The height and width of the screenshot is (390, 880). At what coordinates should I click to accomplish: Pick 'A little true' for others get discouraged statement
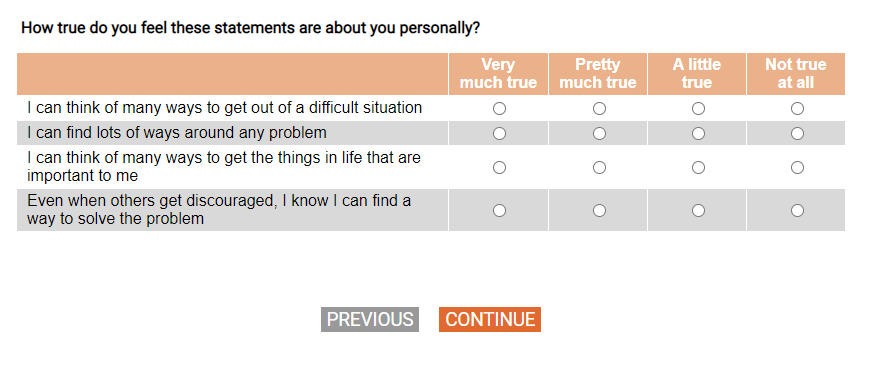coord(698,210)
